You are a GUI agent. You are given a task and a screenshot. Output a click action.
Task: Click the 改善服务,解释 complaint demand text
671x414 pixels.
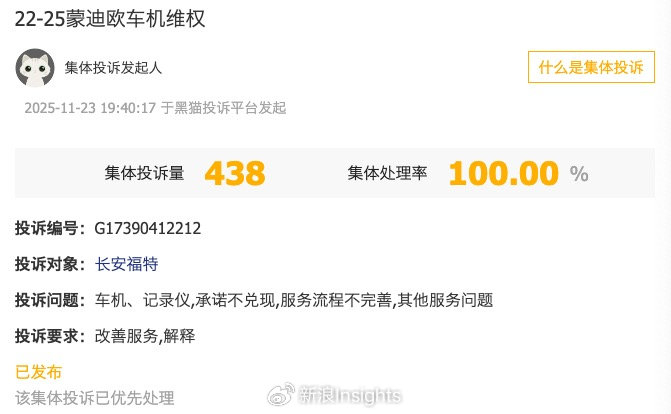tap(145, 336)
